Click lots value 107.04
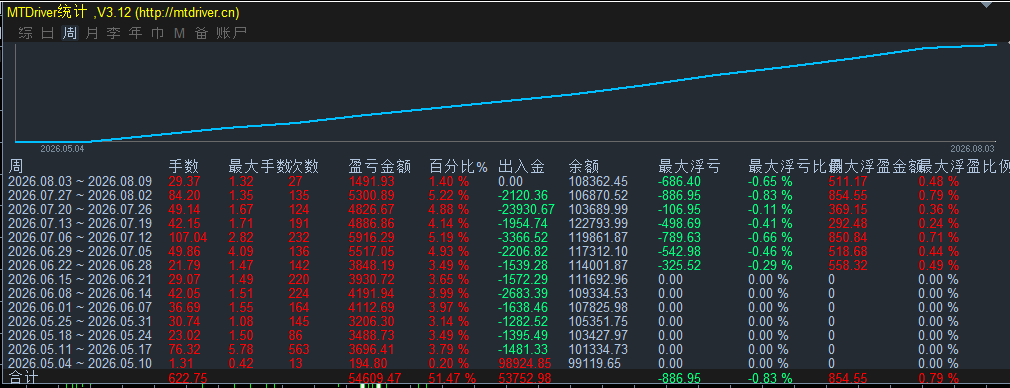 click(187, 237)
